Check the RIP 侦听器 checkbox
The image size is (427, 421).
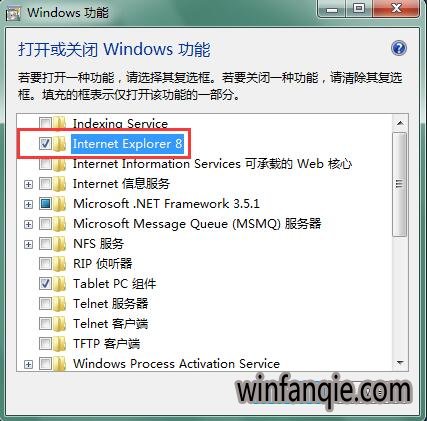coord(45,264)
